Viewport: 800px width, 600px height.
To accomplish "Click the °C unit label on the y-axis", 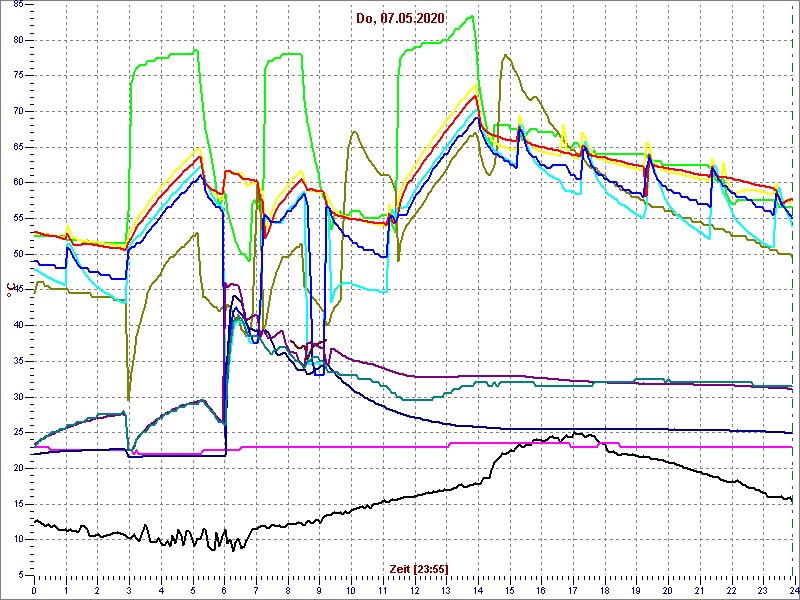I will pos(10,291).
